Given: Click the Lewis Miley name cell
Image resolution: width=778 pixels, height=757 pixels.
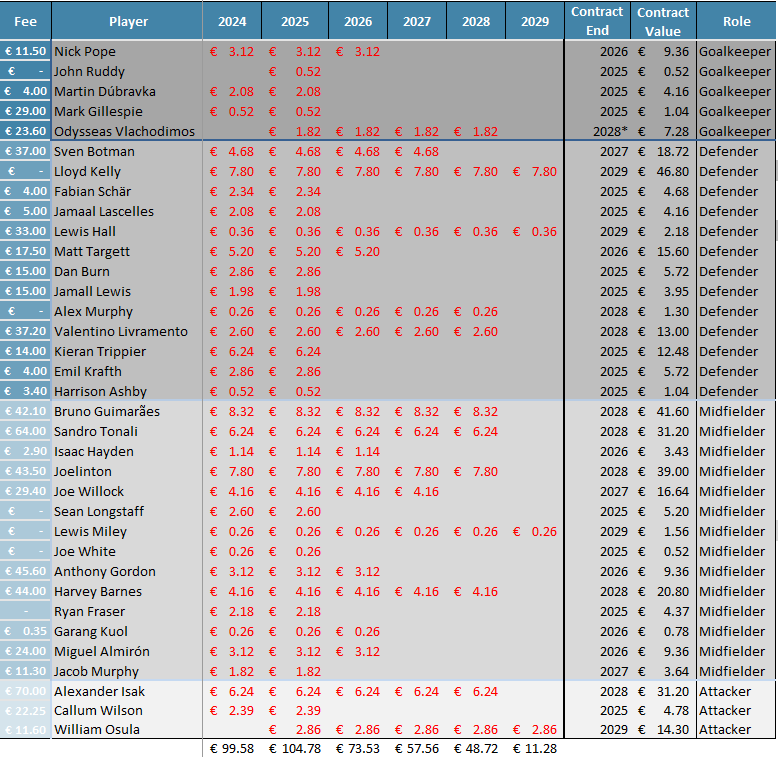Looking at the screenshot, I should (x=127, y=531).
